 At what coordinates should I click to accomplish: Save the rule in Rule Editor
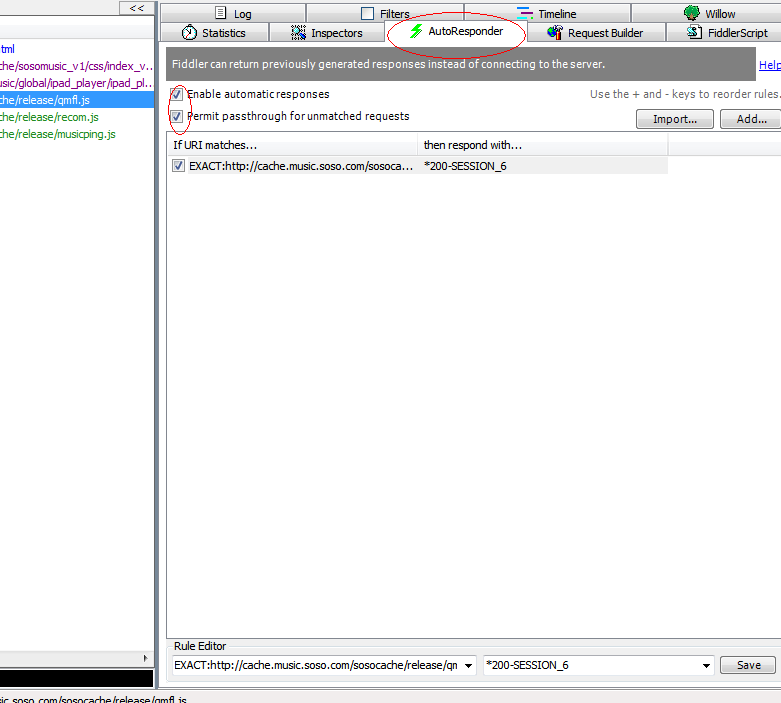coord(748,665)
